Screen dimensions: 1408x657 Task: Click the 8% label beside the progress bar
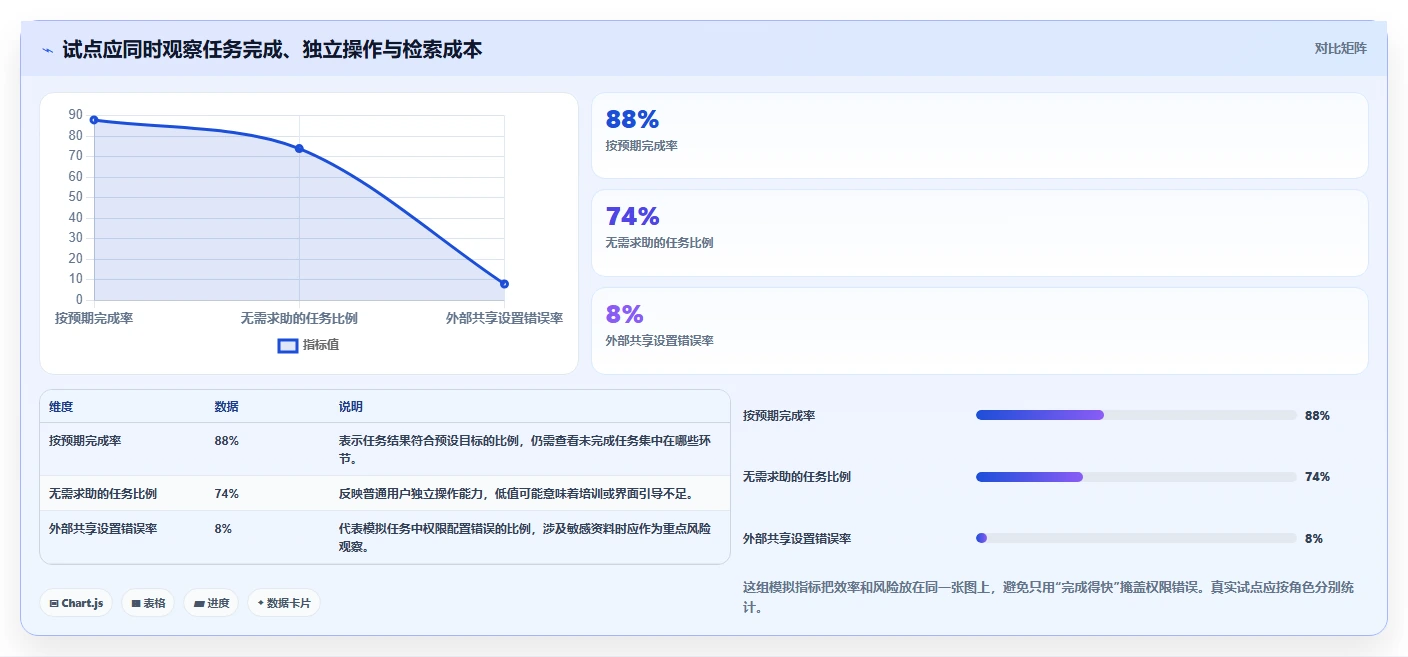pyautogui.click(x=1314, y=539)
